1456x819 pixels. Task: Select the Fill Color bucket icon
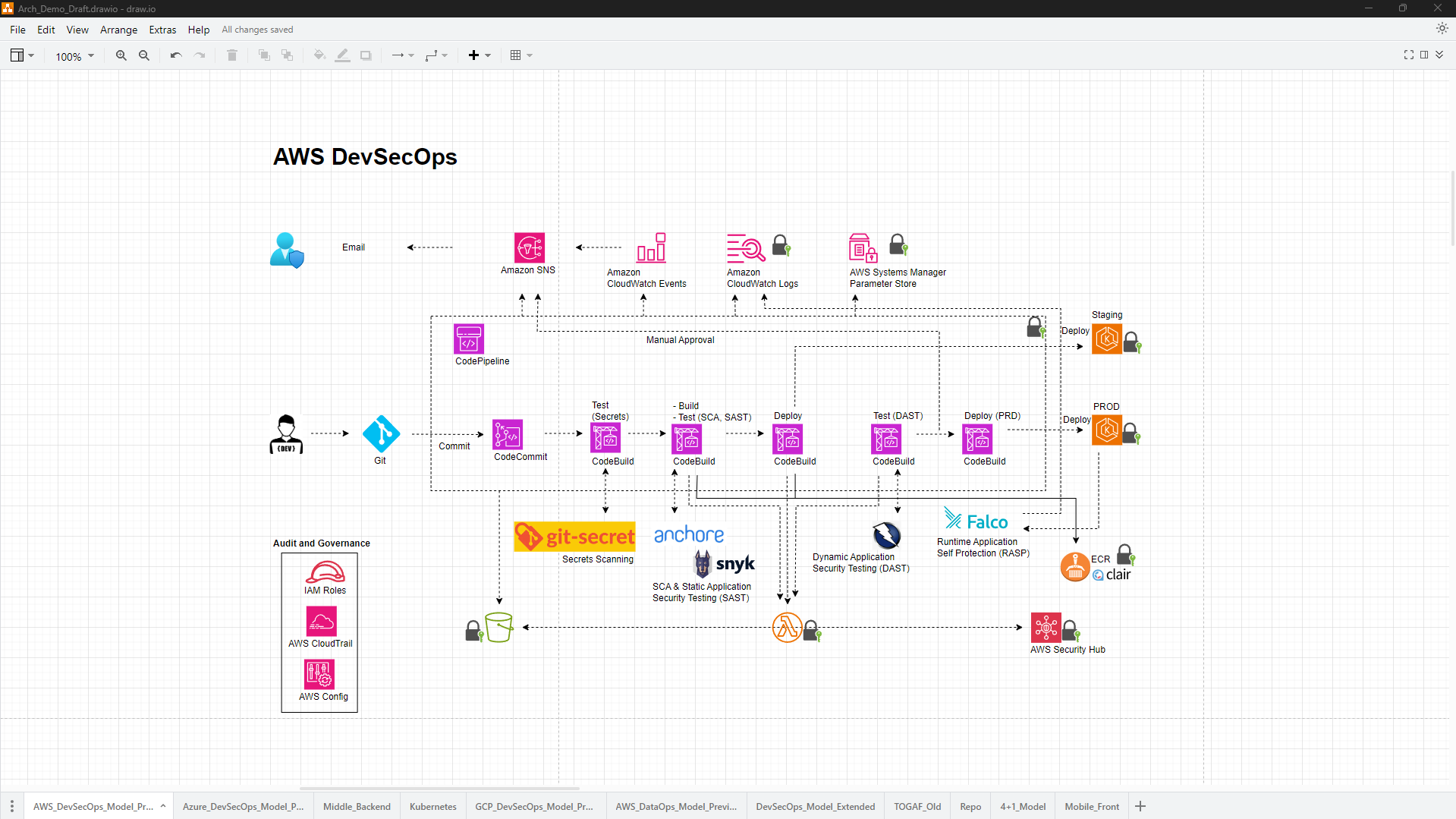(x=319, y=55)
